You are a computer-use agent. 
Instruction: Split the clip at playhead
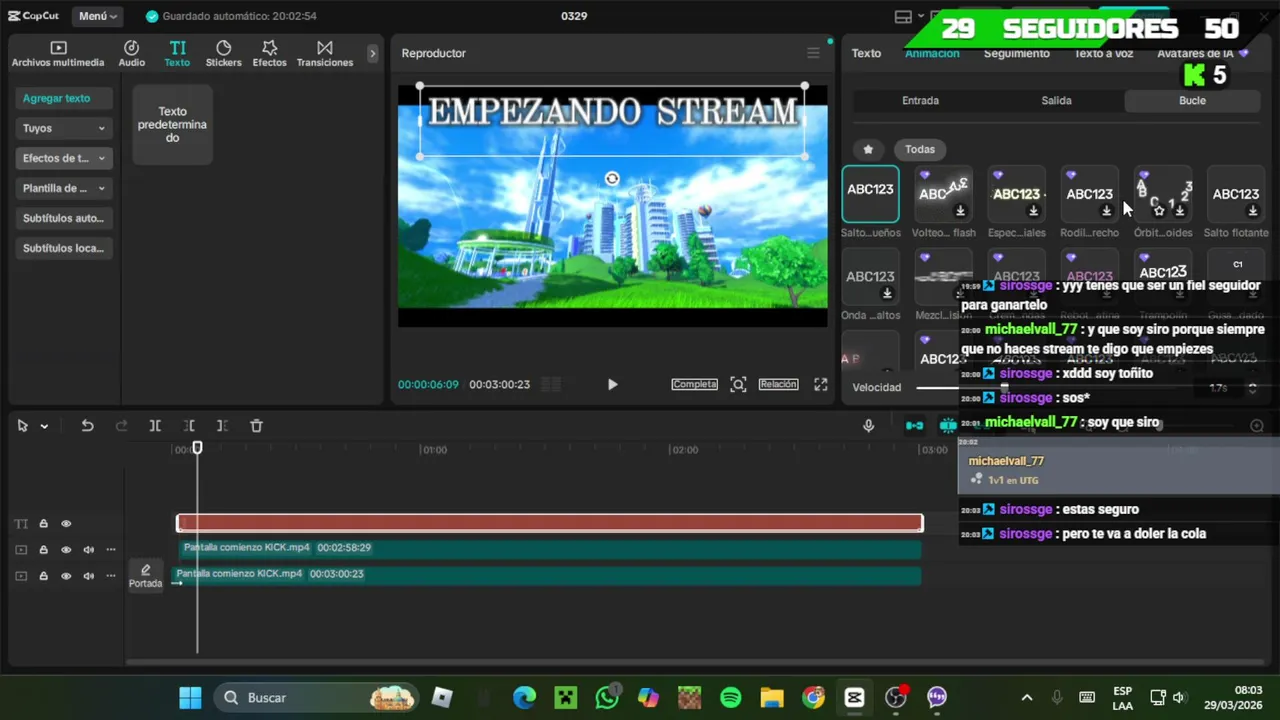click(155, 426)
